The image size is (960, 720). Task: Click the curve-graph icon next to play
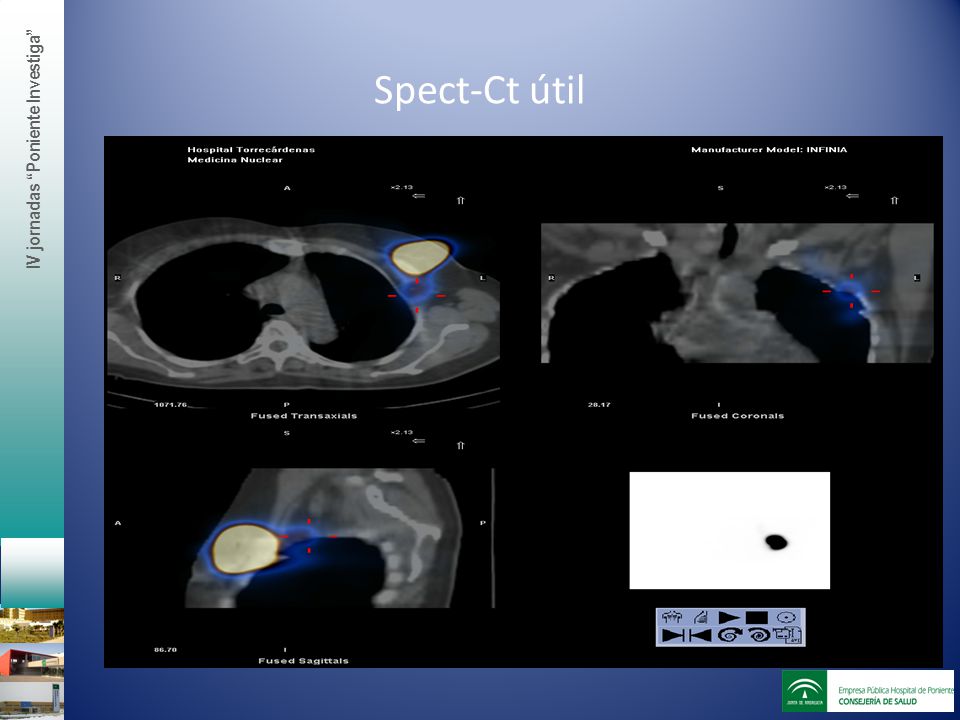(701, 617)
